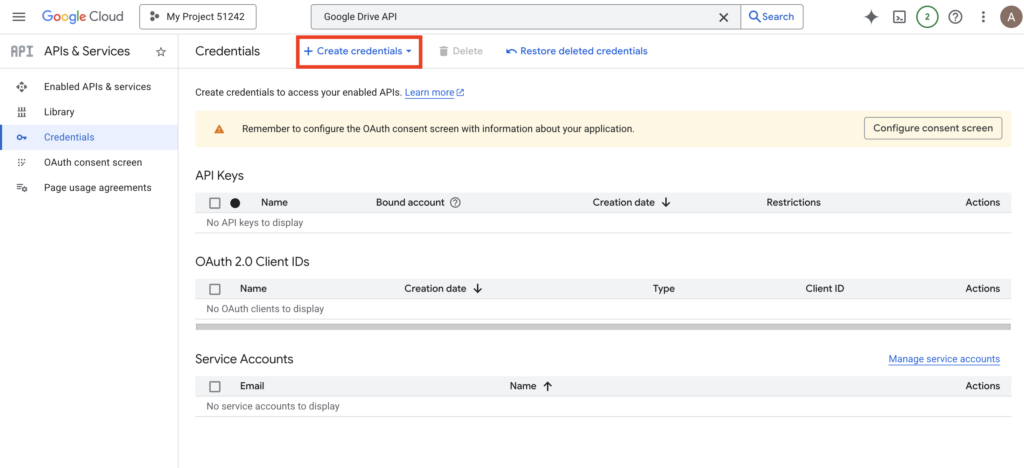Screen dimensions: 1024x468
Task: Activate Cloud Shell terminal icon
Action: pyautogui.click(x=899, y=17)
